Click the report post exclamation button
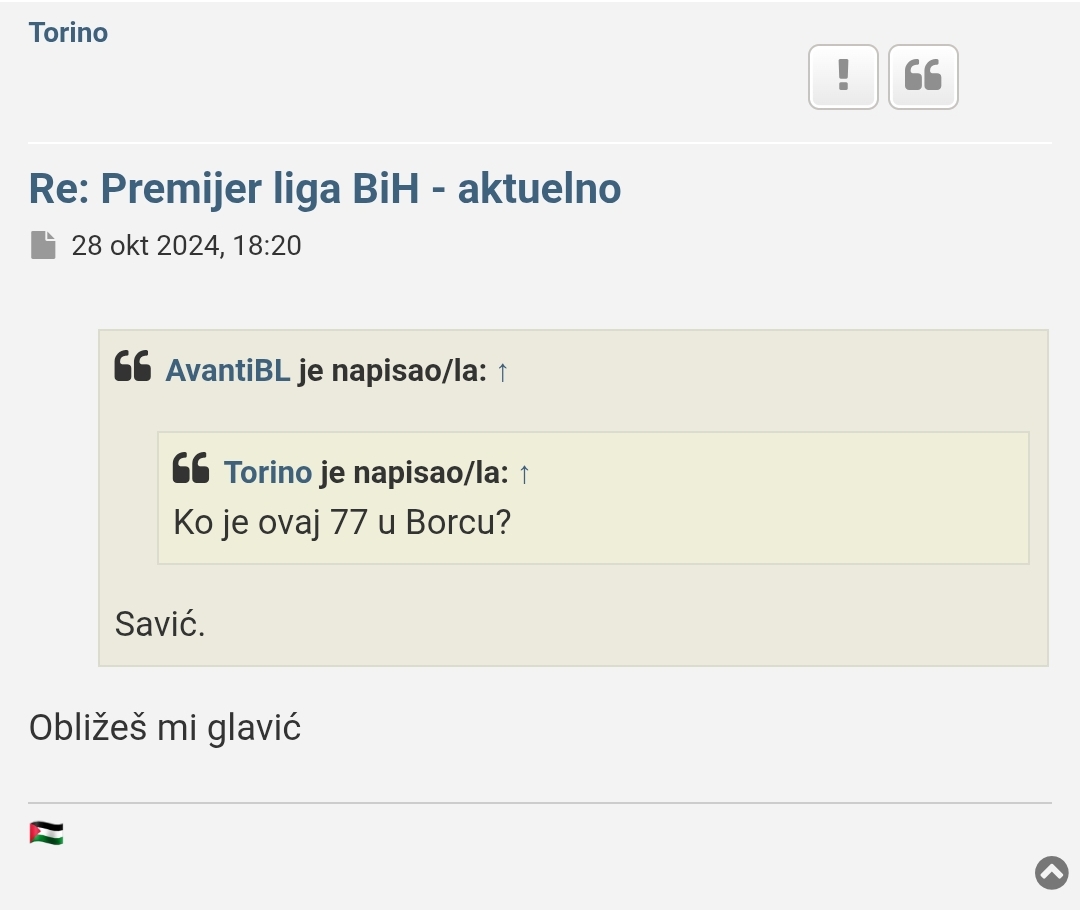1080x913 pixels. pyautogui.click(x=843, y=76)
